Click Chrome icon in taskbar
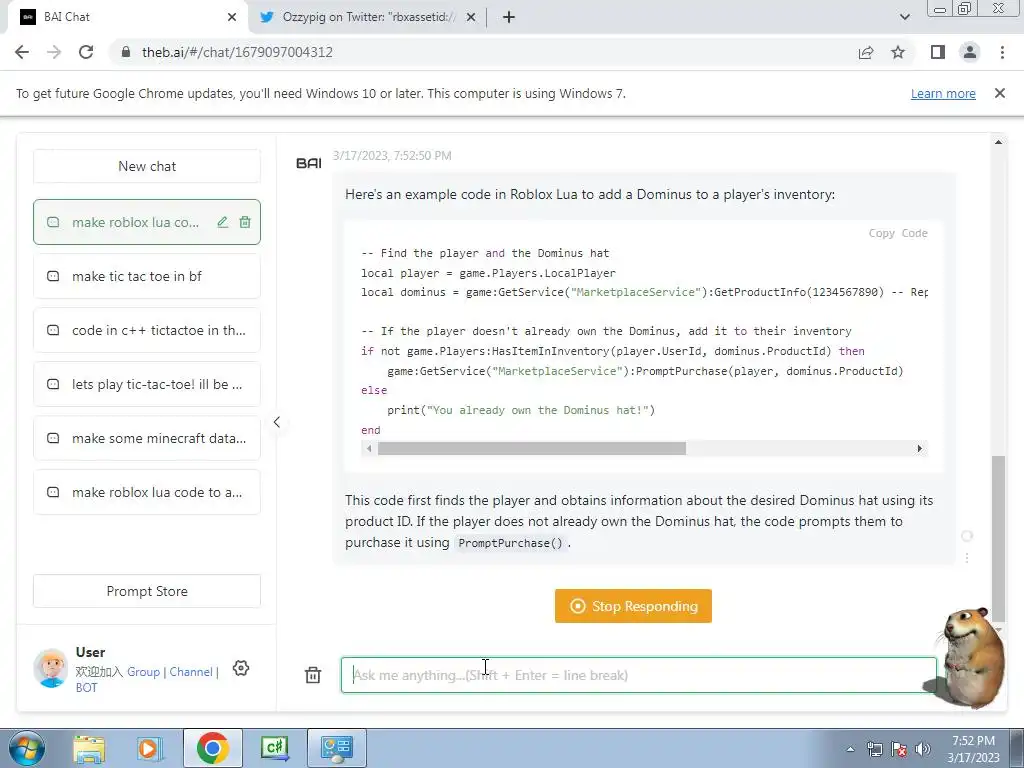 click(212, 748)
